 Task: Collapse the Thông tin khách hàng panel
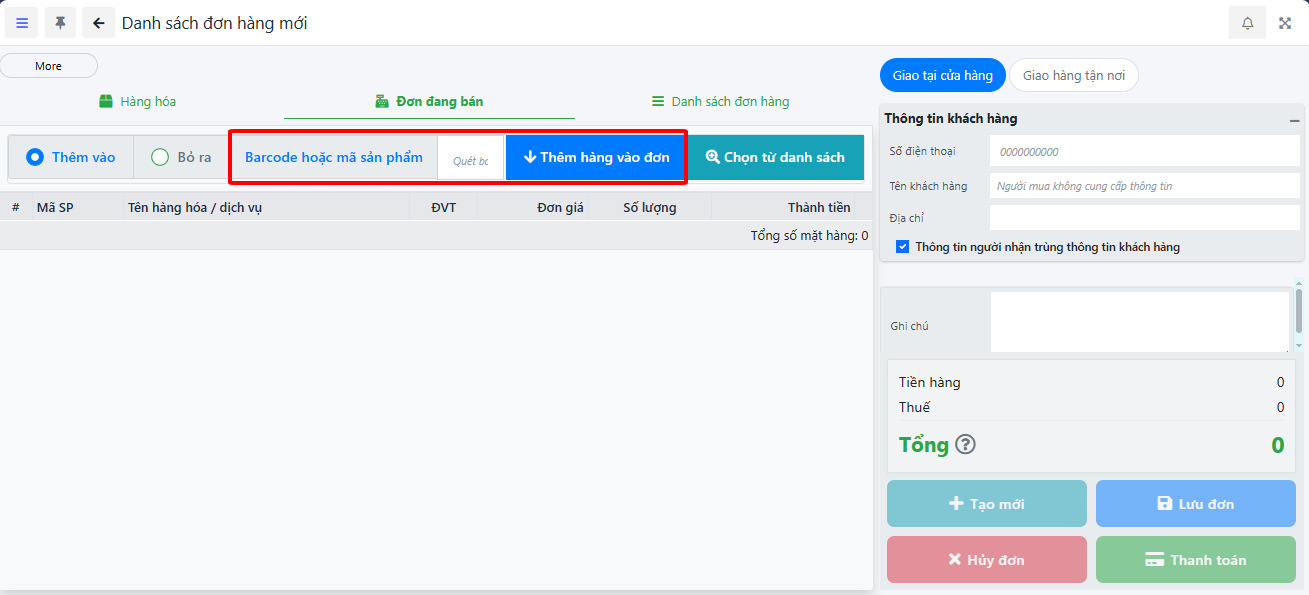1294,120
